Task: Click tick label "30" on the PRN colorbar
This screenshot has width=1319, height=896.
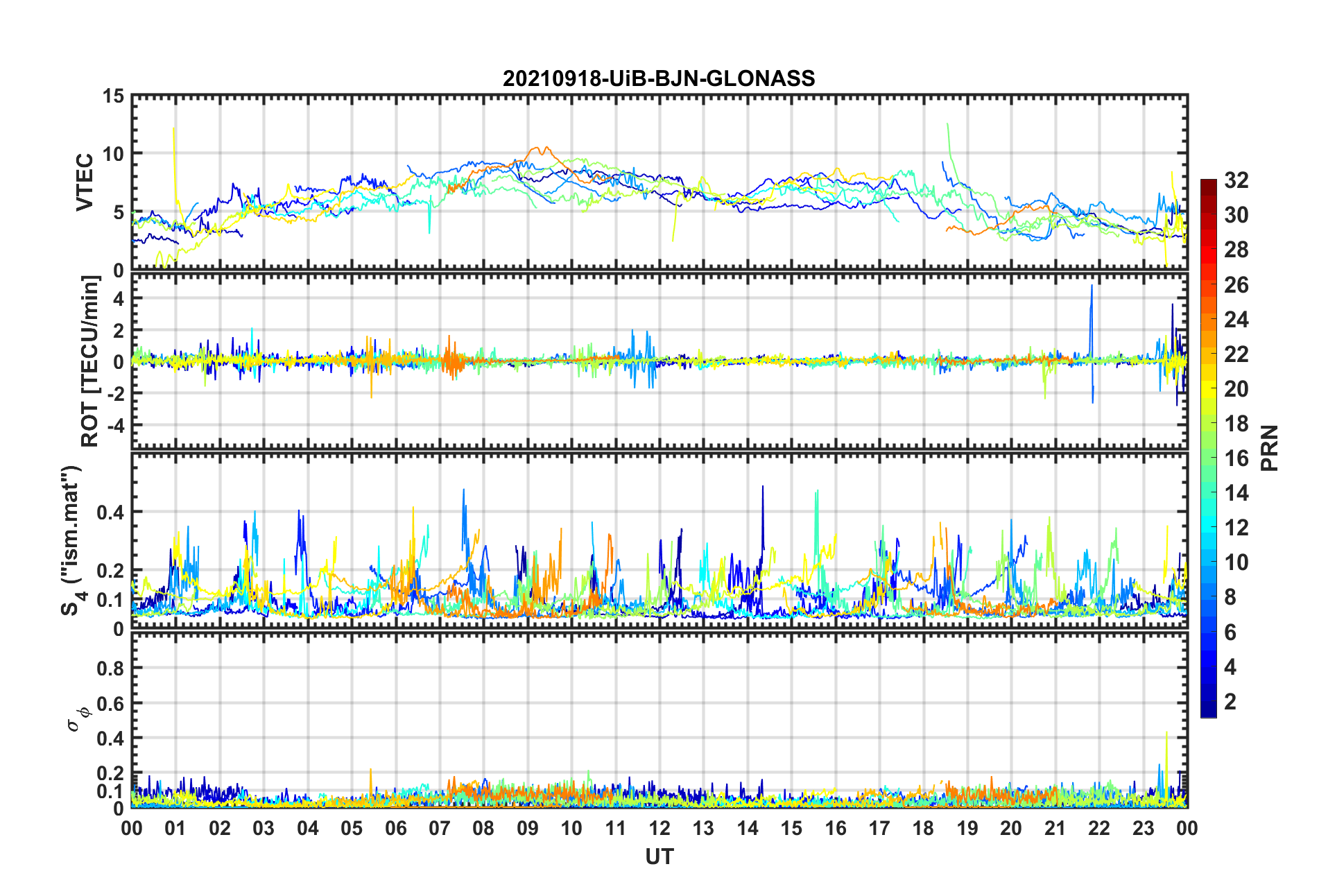Action: click(x=1236, y=215)
